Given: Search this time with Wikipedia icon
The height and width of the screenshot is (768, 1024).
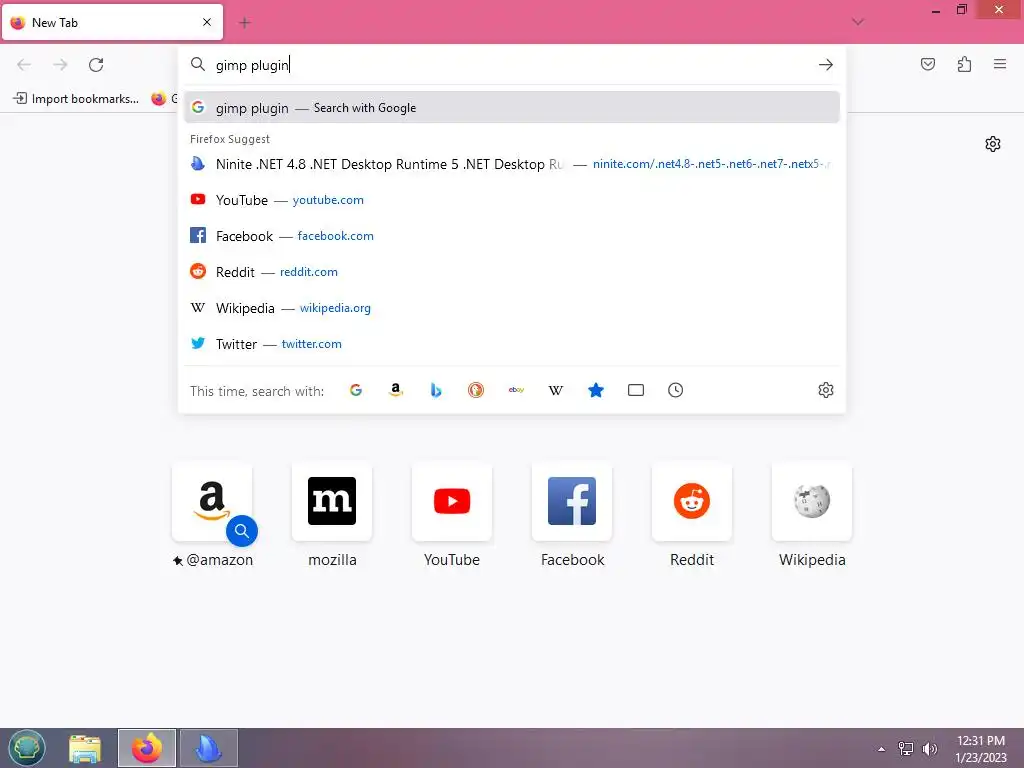Looking at the screenshot, I should (556, 390).
